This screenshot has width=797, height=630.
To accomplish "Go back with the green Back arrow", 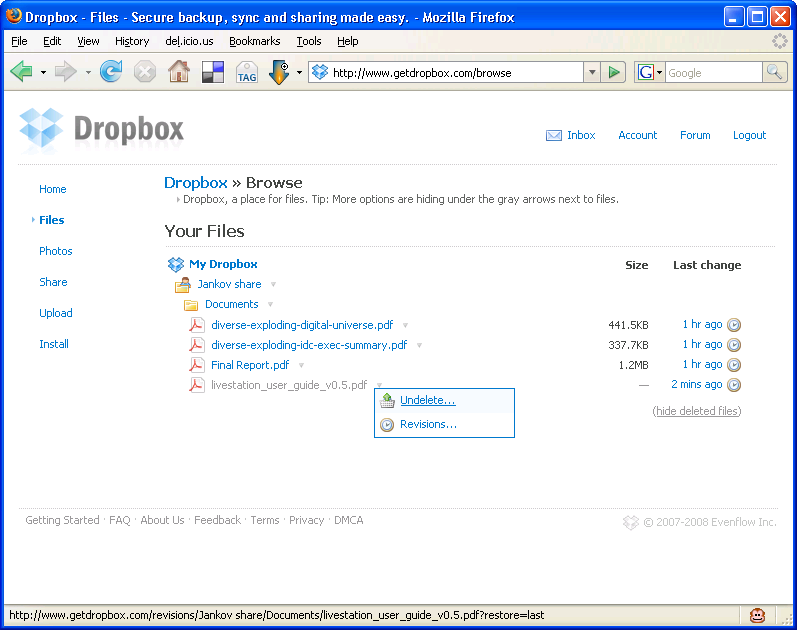I will [21, 72].
